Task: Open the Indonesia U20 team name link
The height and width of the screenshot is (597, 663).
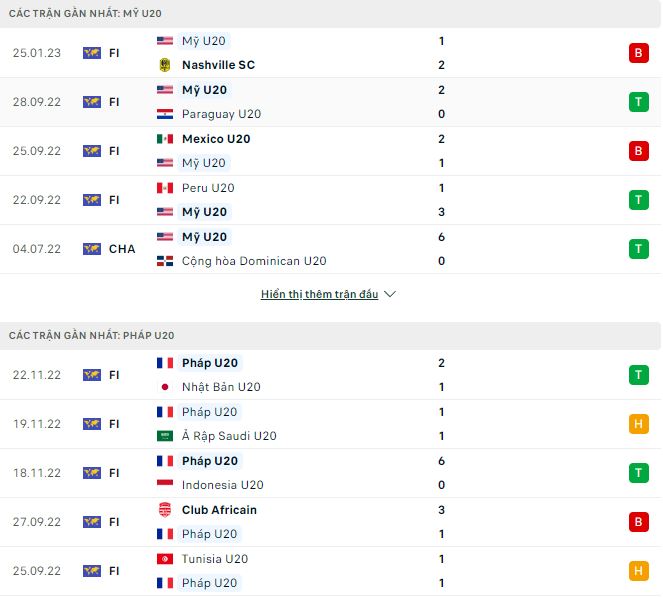Action: 222,485
